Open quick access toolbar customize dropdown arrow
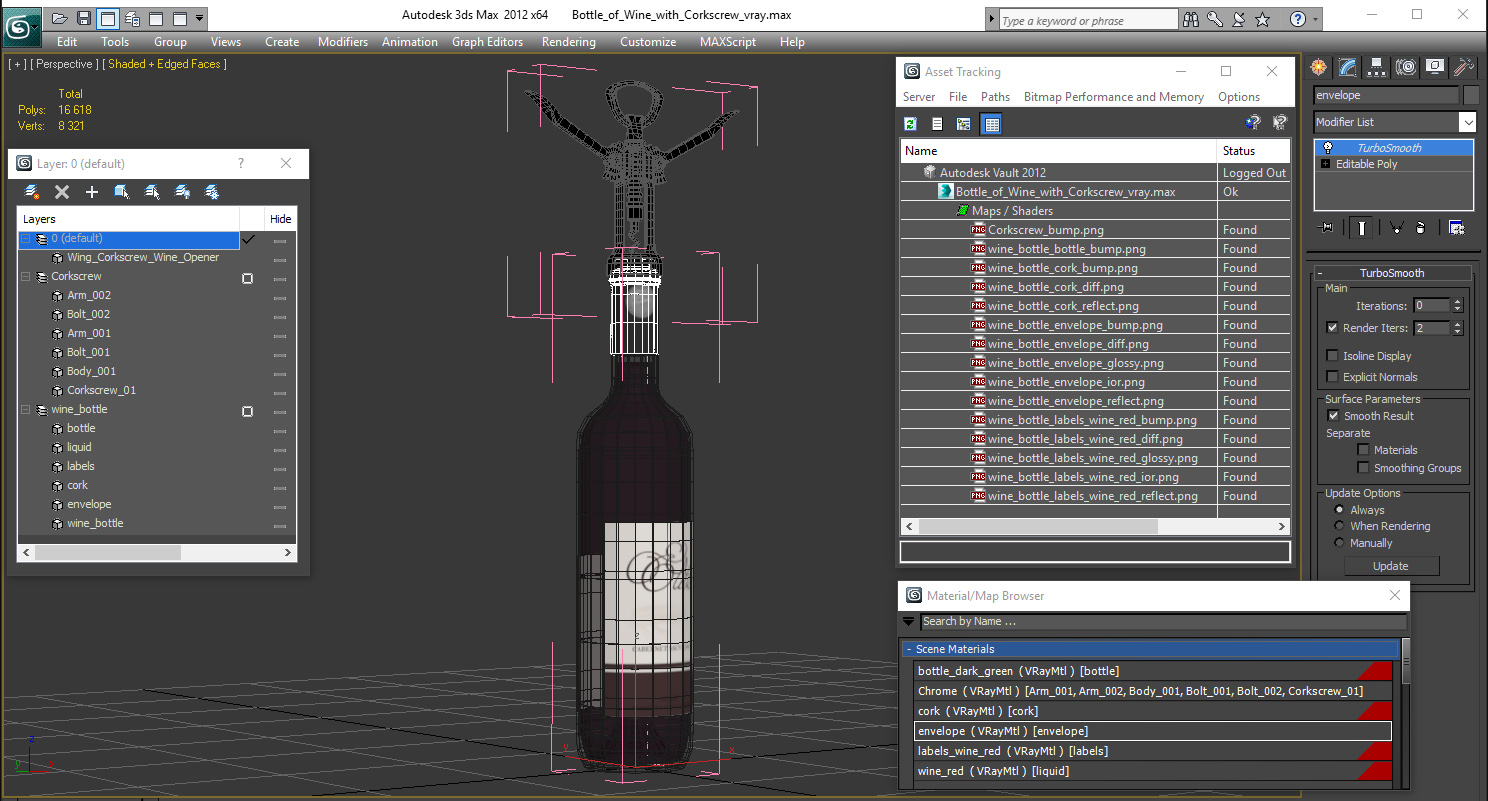The height and width of the screenshot is (801, 1488). [x=201, y=18]
